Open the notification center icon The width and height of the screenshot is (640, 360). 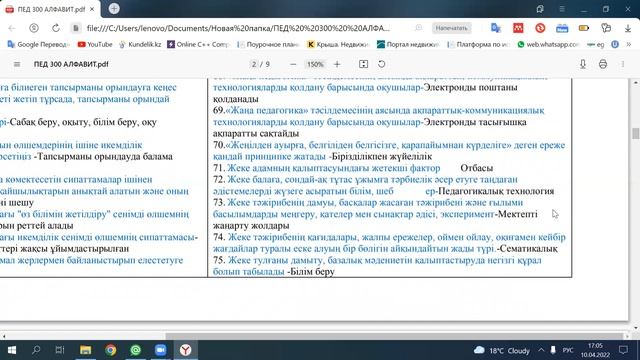click(x=623, y=350)
